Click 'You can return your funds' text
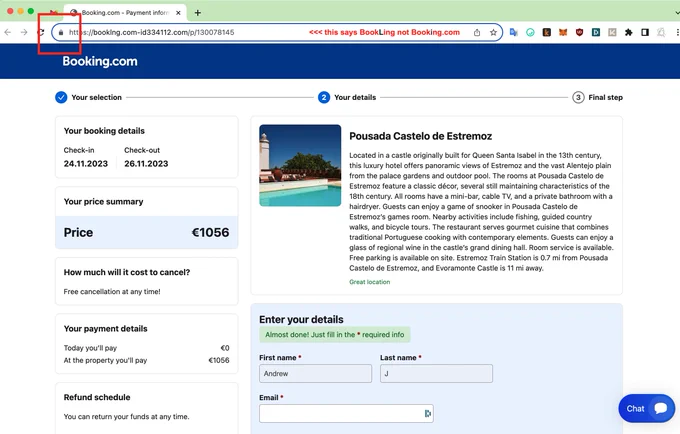 pos(126,417)
